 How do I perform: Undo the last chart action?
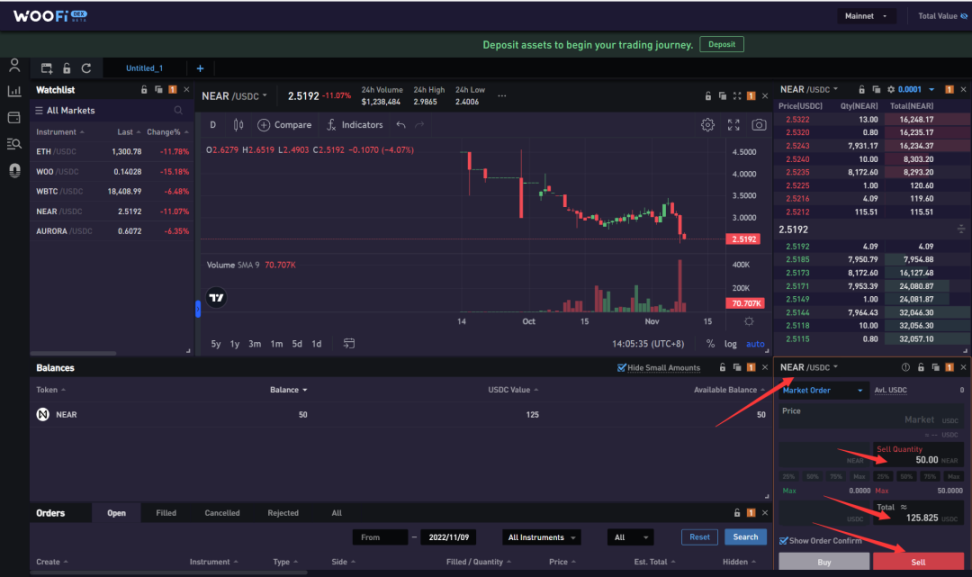tap(401, 125)
